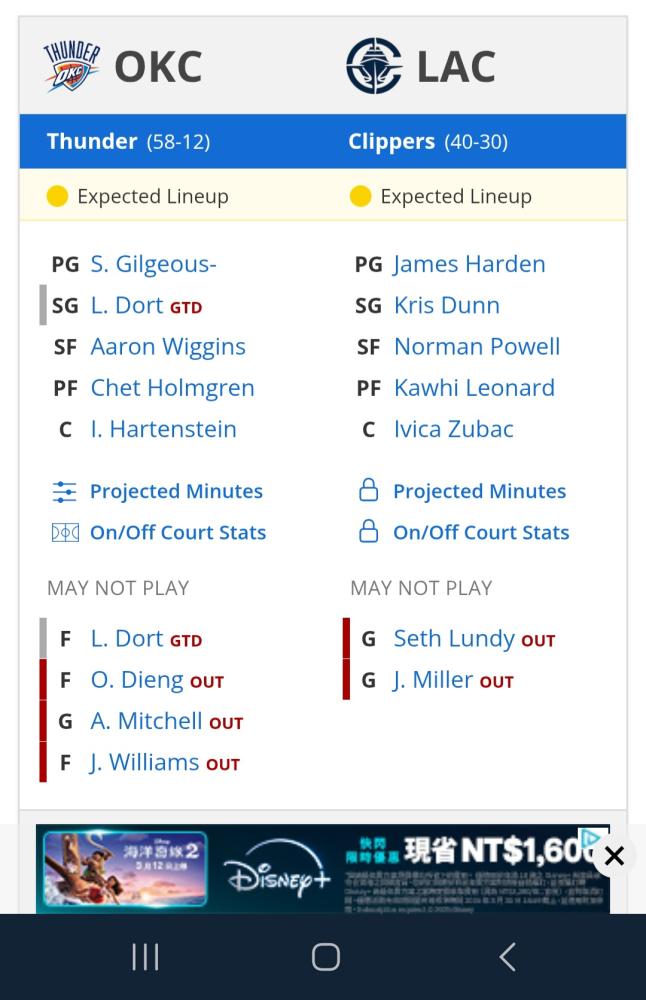Close the Disney+ ad banner

pos(614,856)
